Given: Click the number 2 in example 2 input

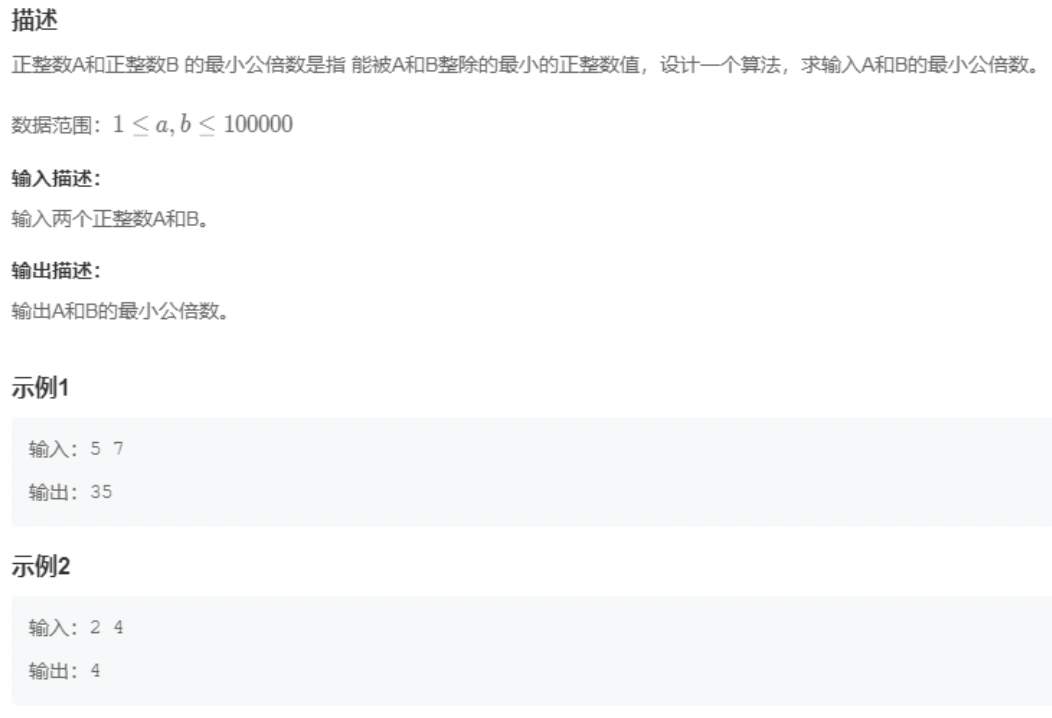Looking at the screenshot, I should pyautogui.click(x=95, y=627).
